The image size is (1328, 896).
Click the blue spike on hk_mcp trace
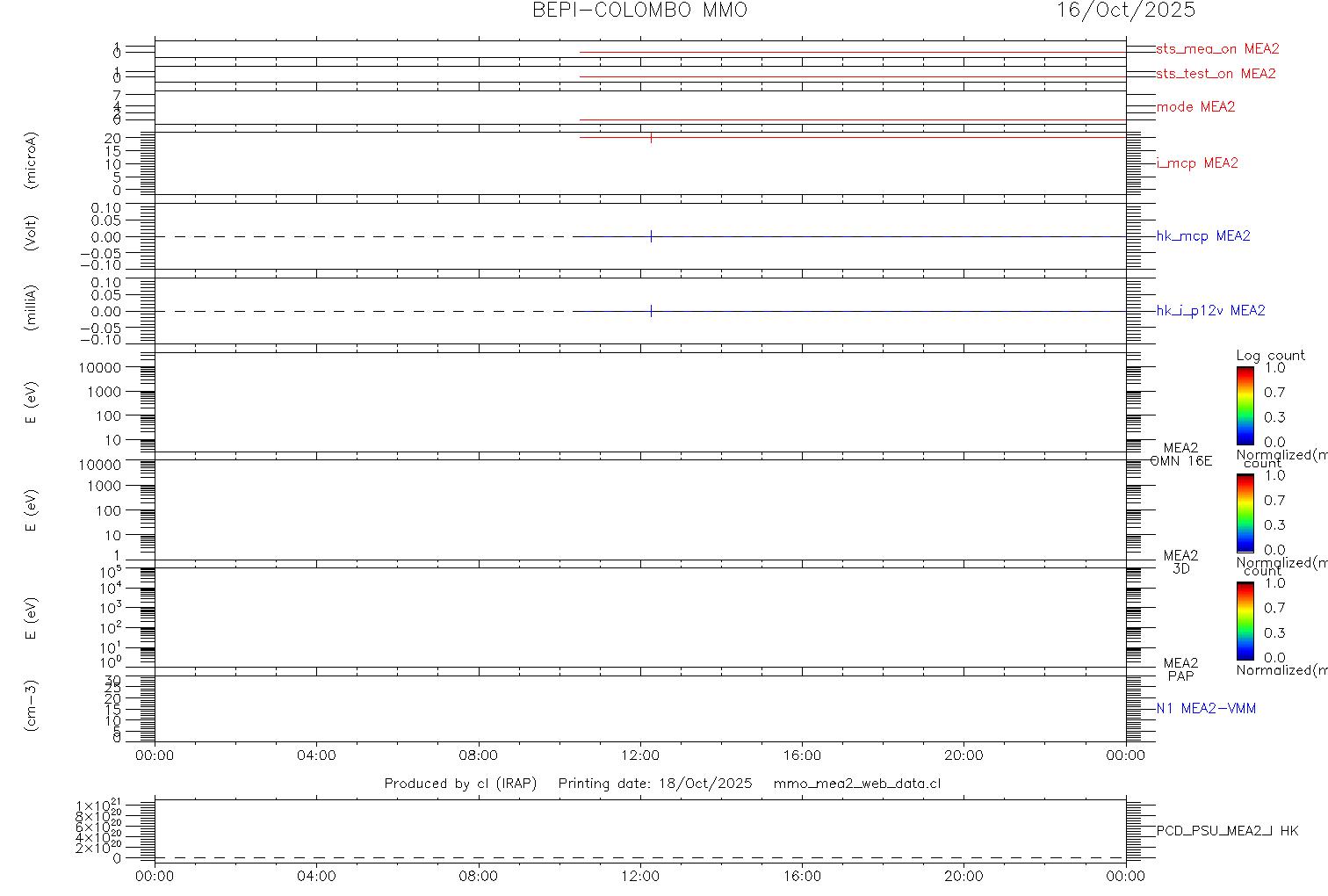pos(651,236)
